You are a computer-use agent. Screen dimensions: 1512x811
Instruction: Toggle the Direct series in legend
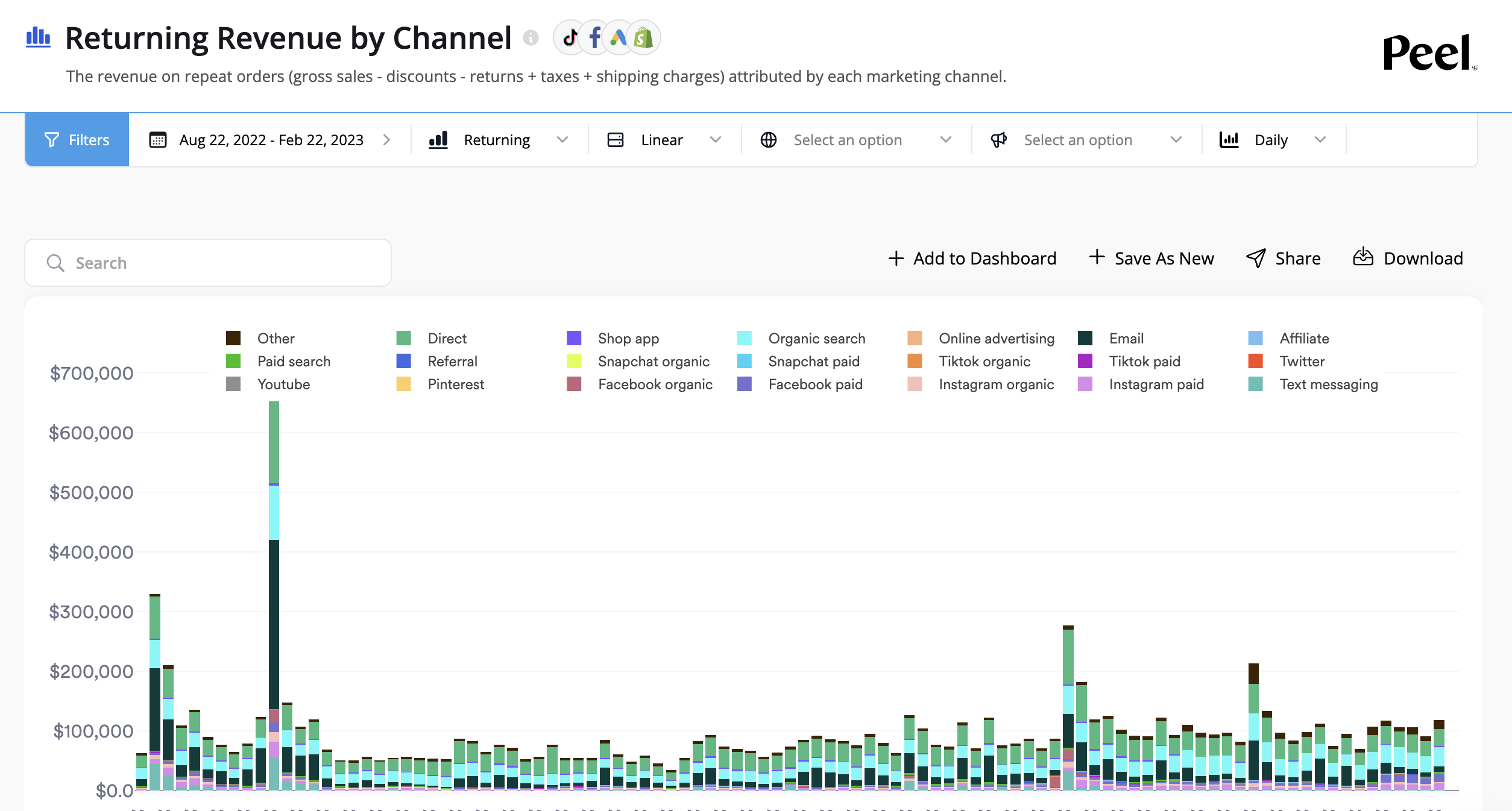447,339
